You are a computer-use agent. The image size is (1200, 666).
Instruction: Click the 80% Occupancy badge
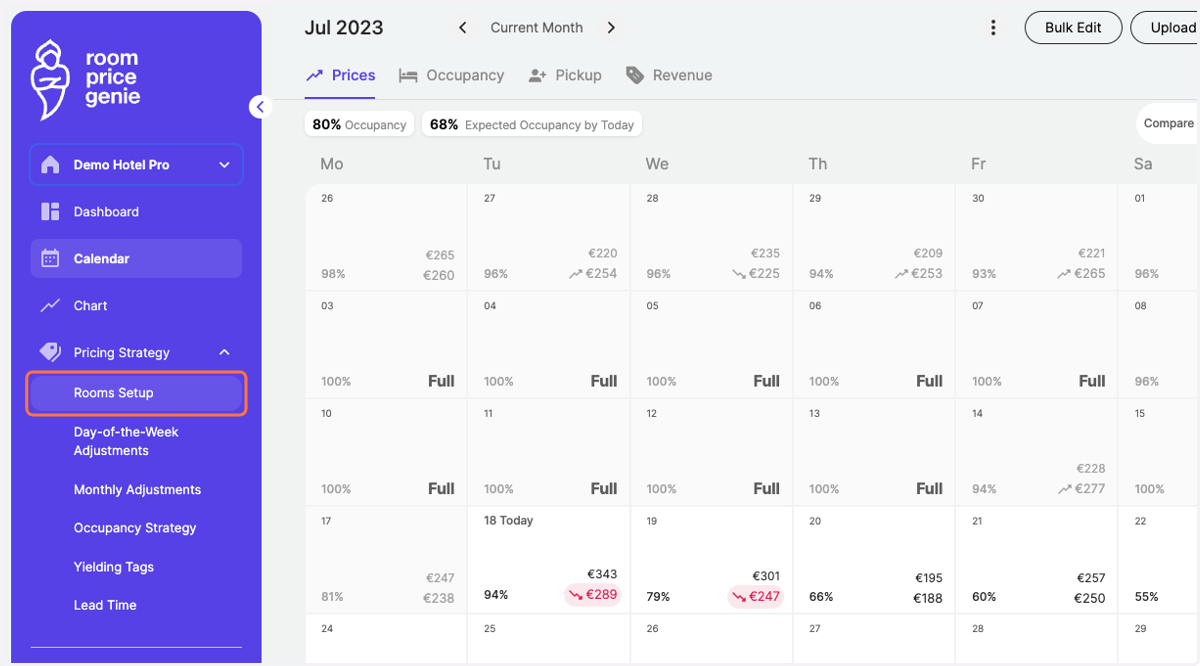click(359, 125)
